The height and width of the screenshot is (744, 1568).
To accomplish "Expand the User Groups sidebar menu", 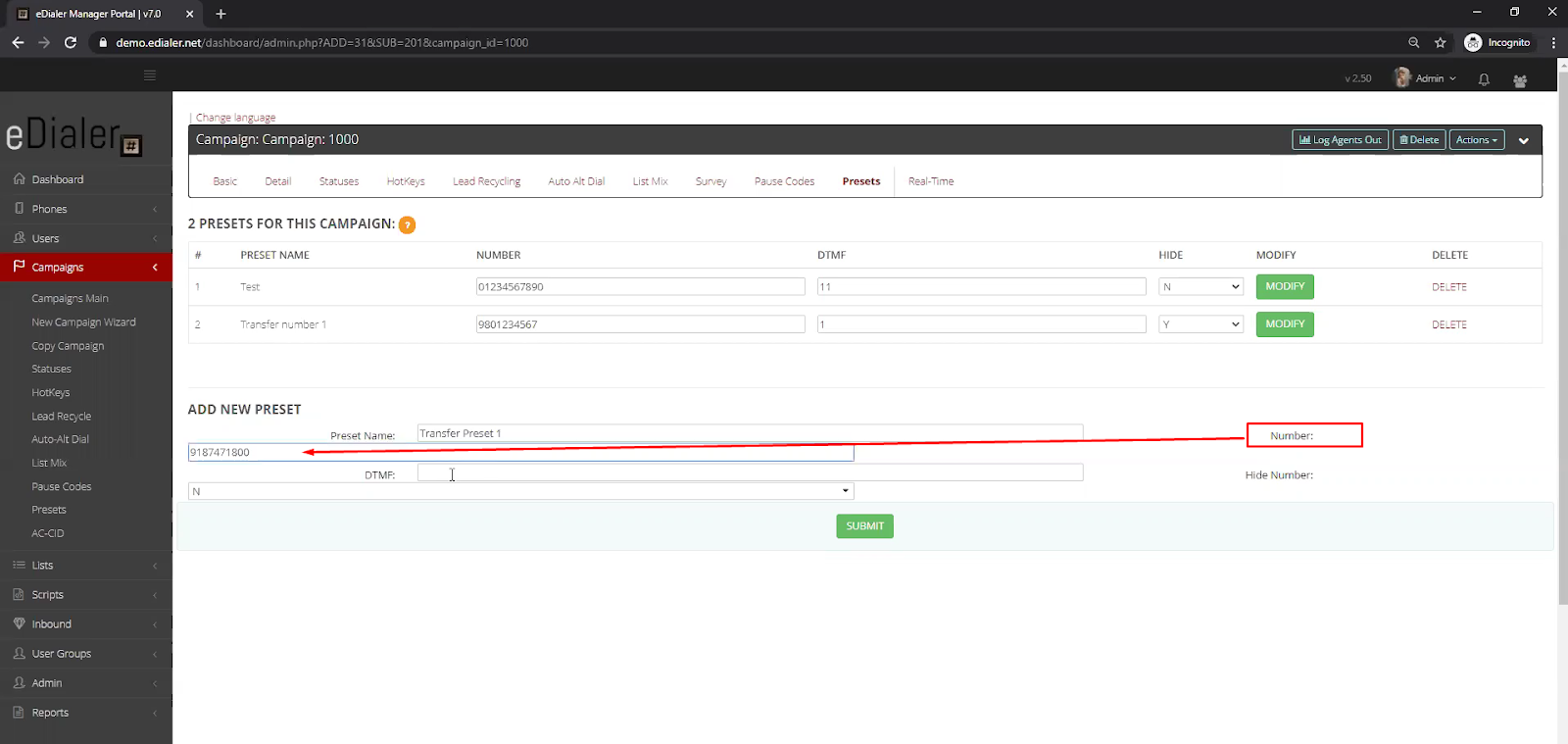I will (86, 654).
